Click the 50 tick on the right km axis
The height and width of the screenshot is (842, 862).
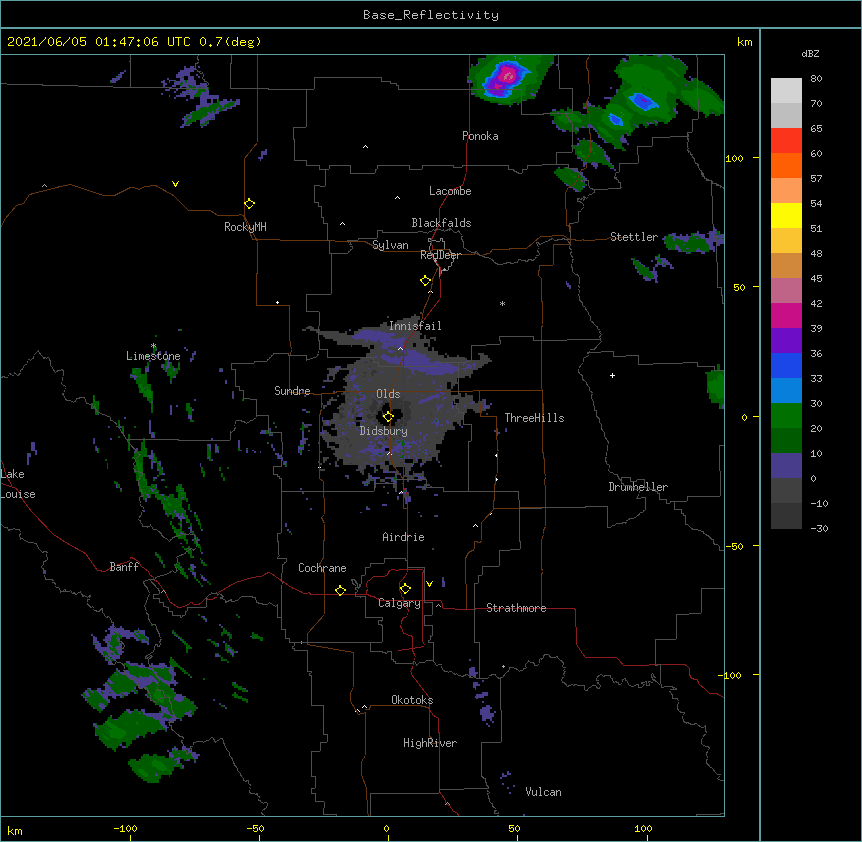[x=739, y=287]
